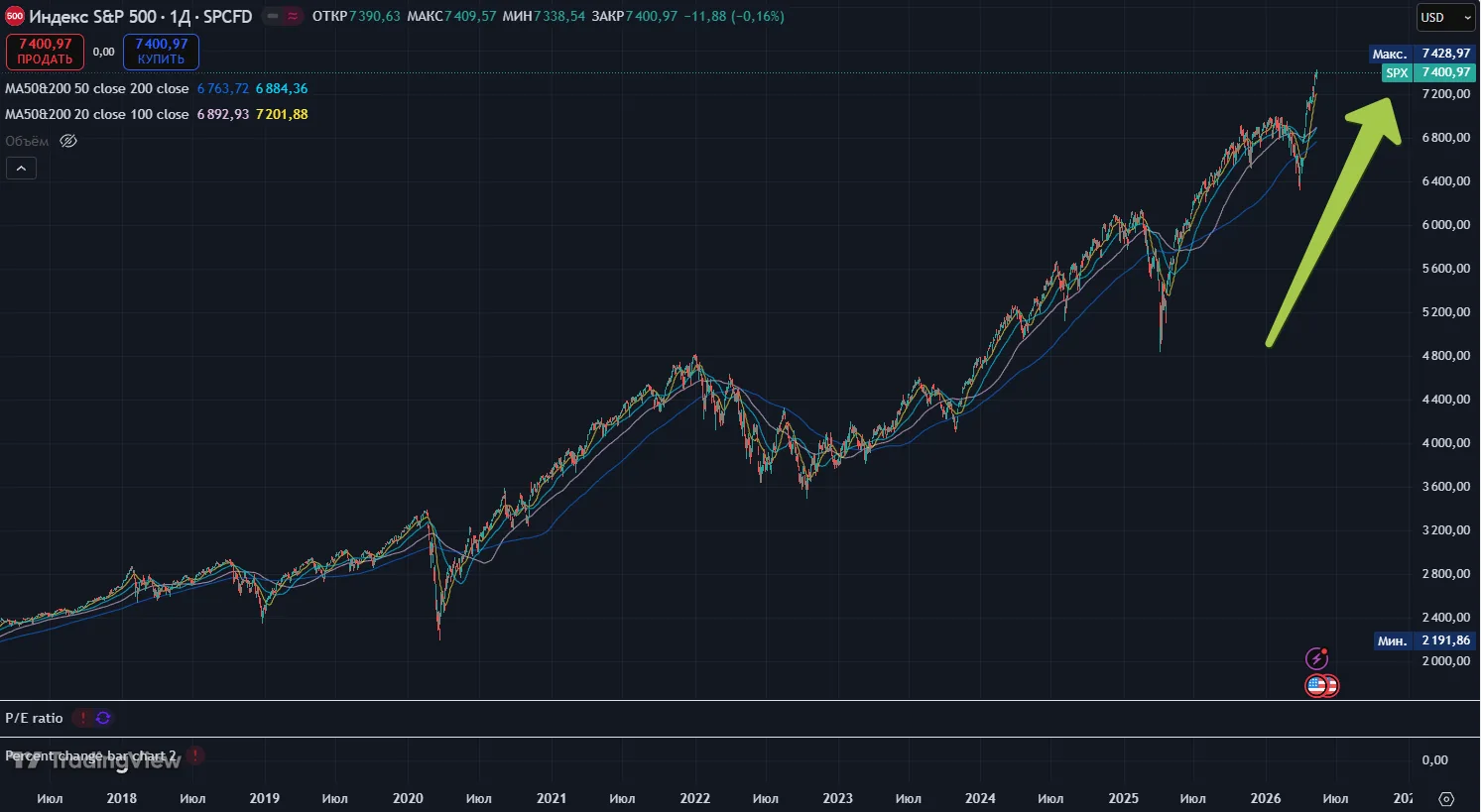Click the blue КУПИТЬ buy button
1481x812 pixels.
(161, 52)
